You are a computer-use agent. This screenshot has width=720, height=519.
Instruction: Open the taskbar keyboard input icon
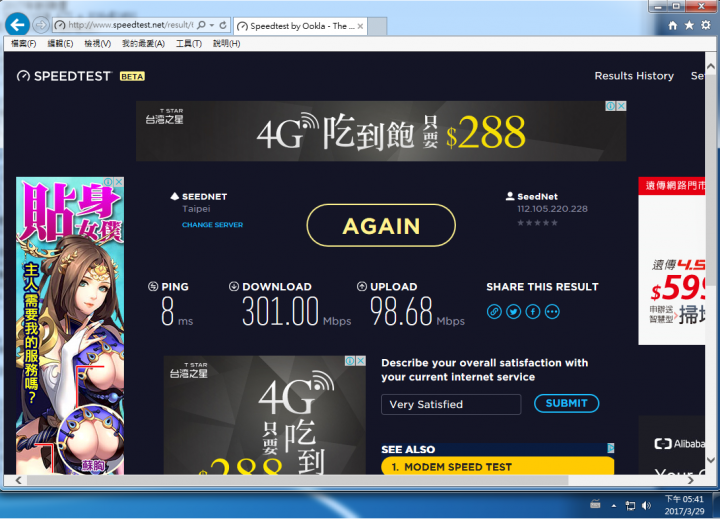coord(596,505)
